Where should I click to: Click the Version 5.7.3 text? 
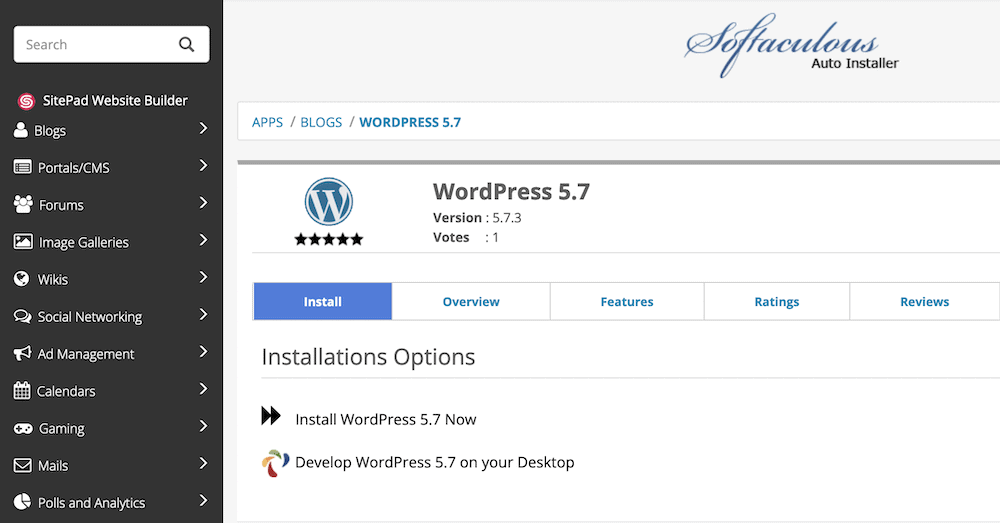coord(477,217)
